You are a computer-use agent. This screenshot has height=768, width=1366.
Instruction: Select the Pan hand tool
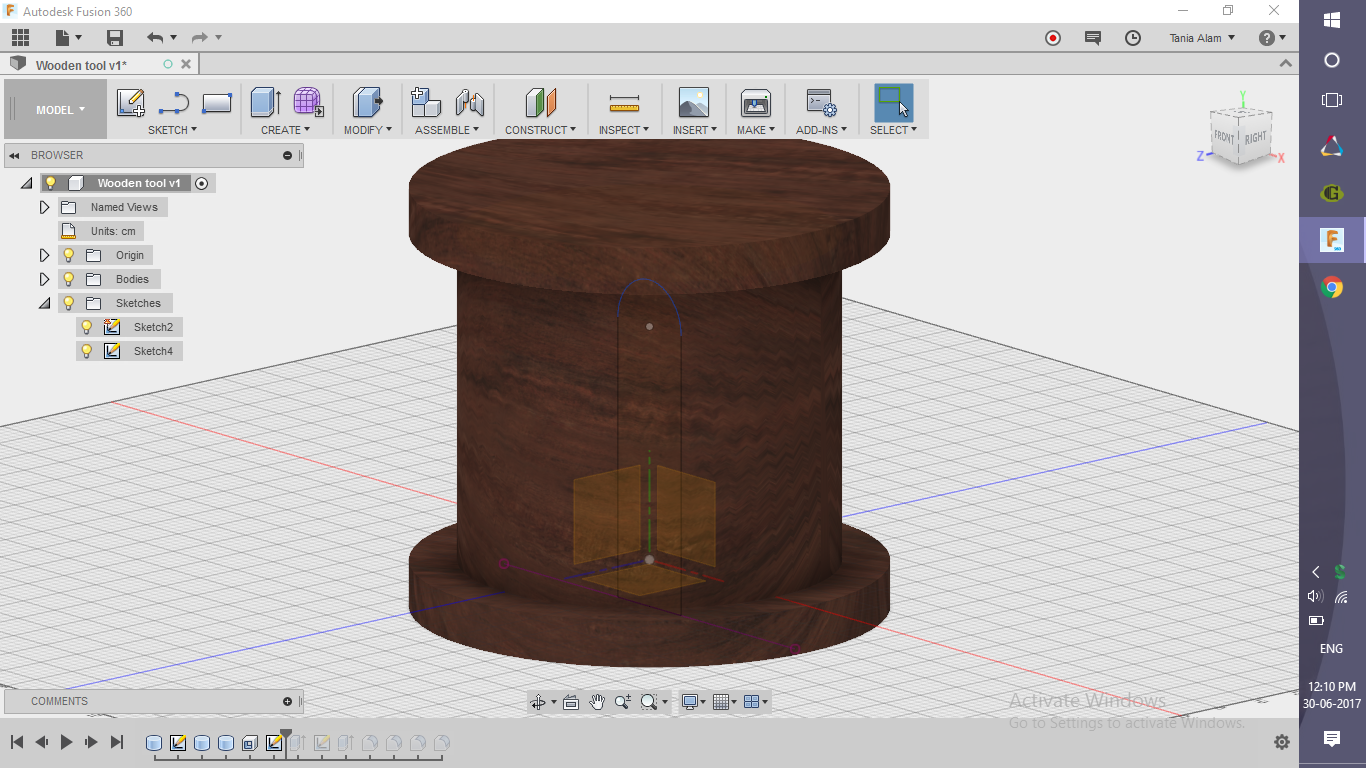coord(597,702)
